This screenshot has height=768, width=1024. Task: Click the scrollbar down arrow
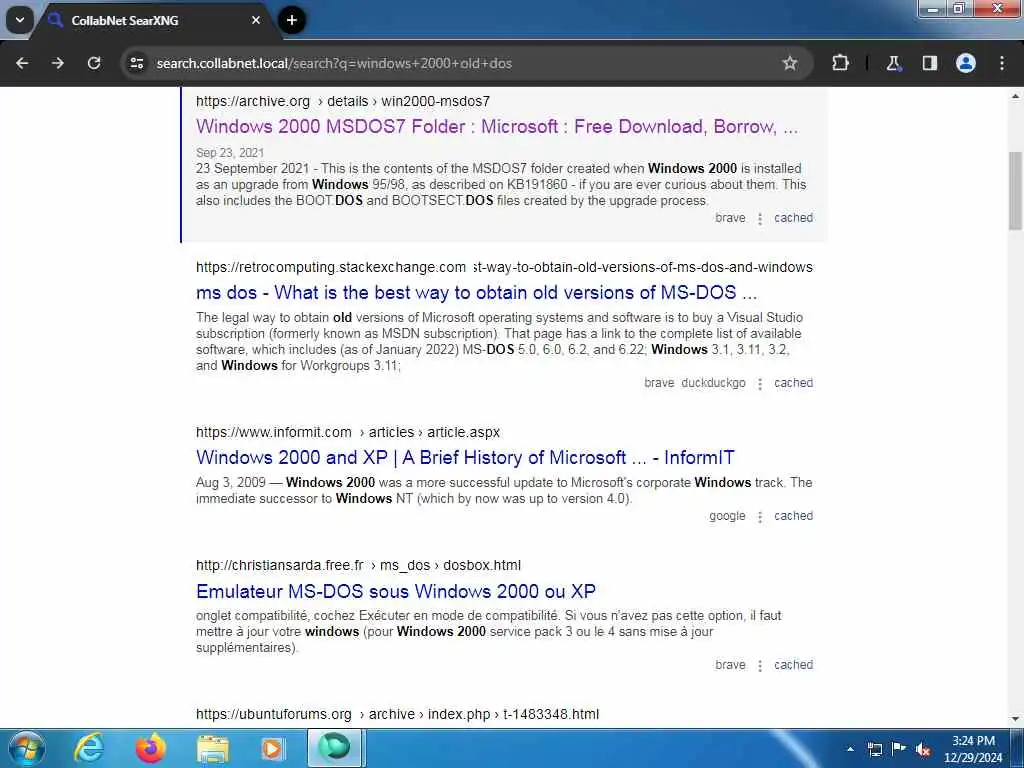1016,719
